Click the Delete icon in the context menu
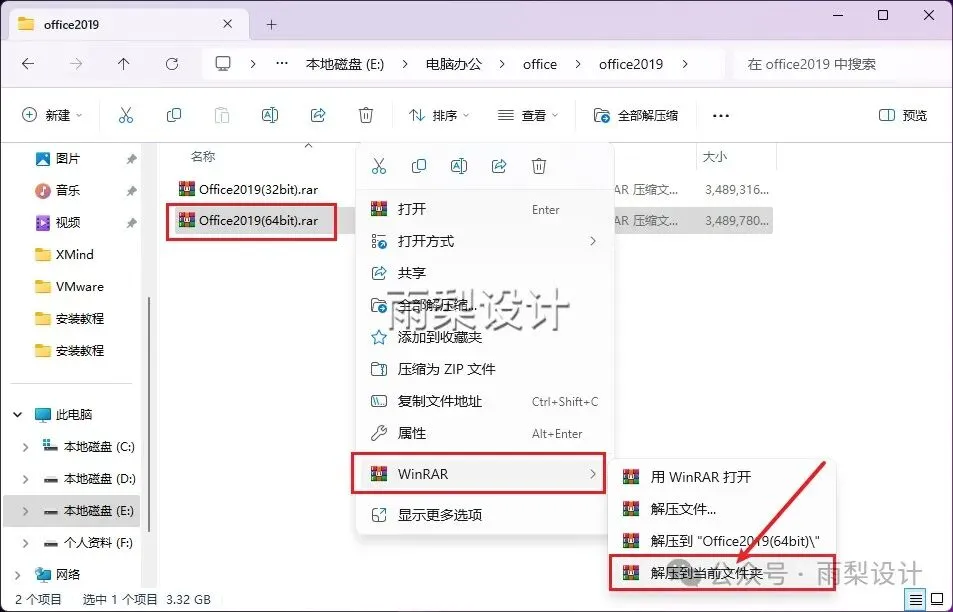The width and height of the screenshot is (953, 612). pos(539,166)
